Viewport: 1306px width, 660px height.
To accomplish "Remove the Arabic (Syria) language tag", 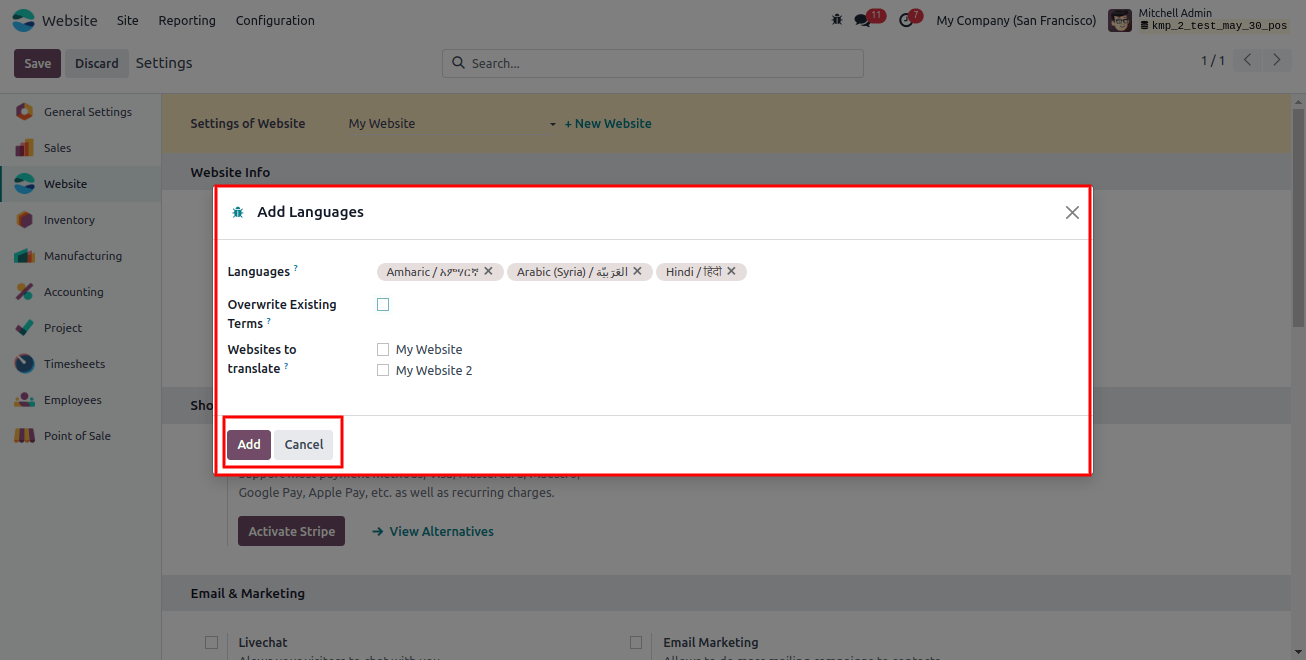I will click(638, 271).
